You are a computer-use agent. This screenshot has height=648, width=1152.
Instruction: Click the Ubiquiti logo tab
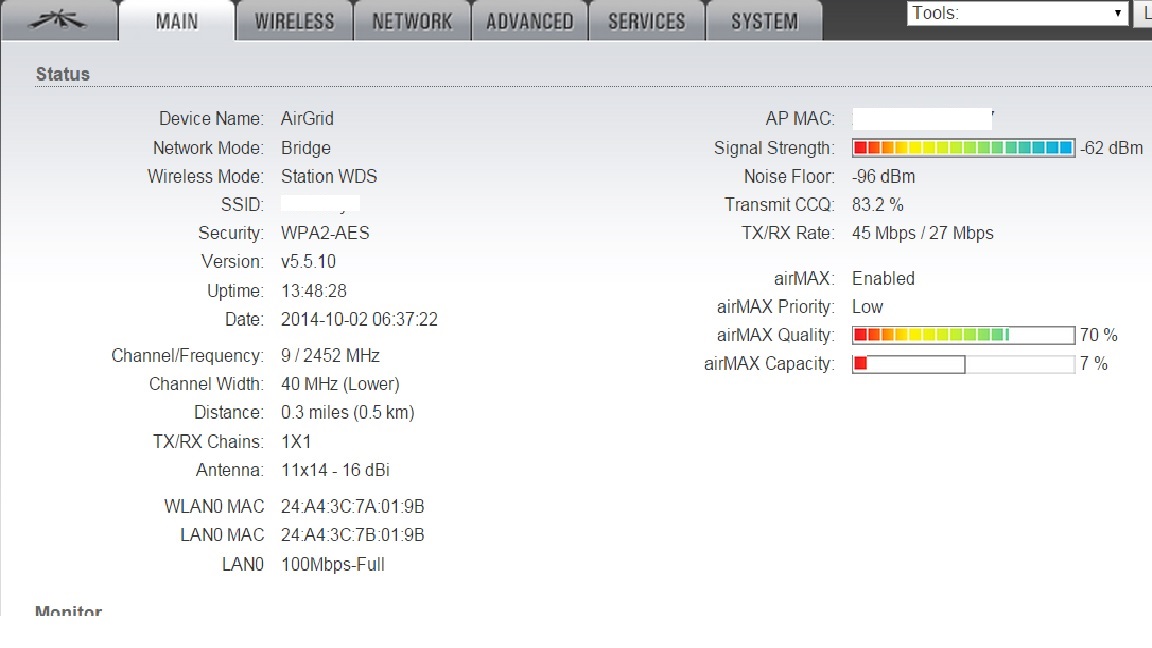coord(59,21)
